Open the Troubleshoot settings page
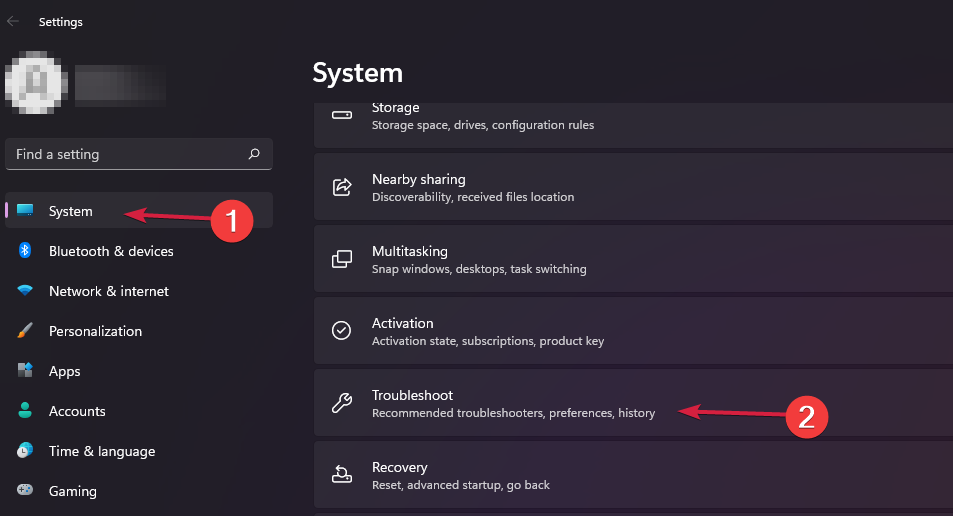The width and height of the screenshot is (953, 516). tap(513, 403)
